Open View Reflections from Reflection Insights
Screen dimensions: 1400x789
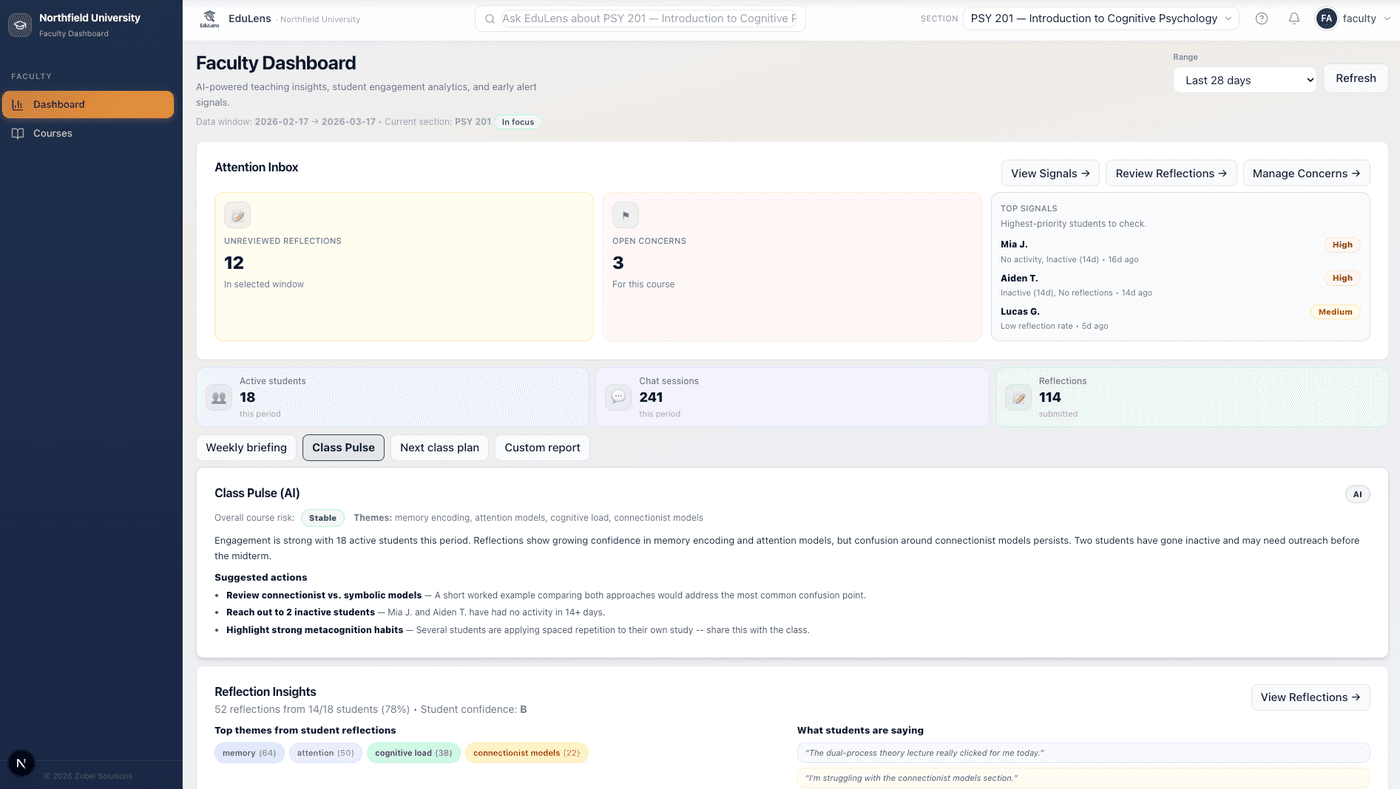[x=1310, y=696]
